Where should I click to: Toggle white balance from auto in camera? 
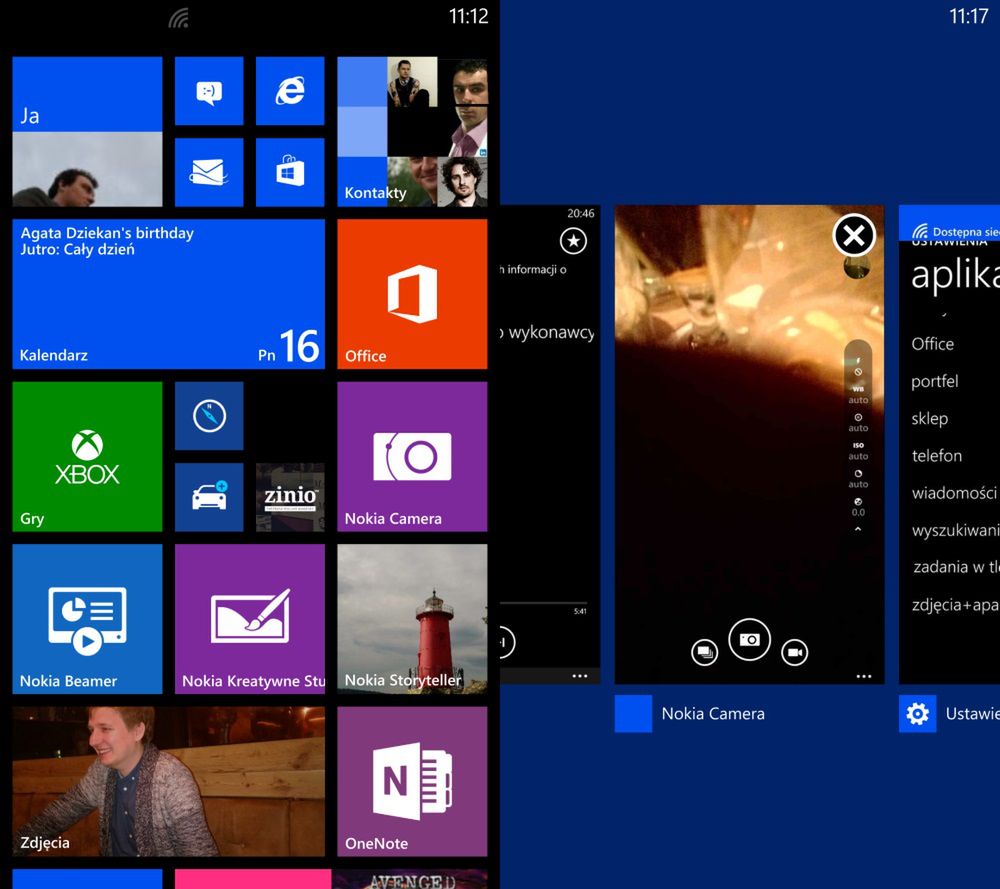coord(857,396)
